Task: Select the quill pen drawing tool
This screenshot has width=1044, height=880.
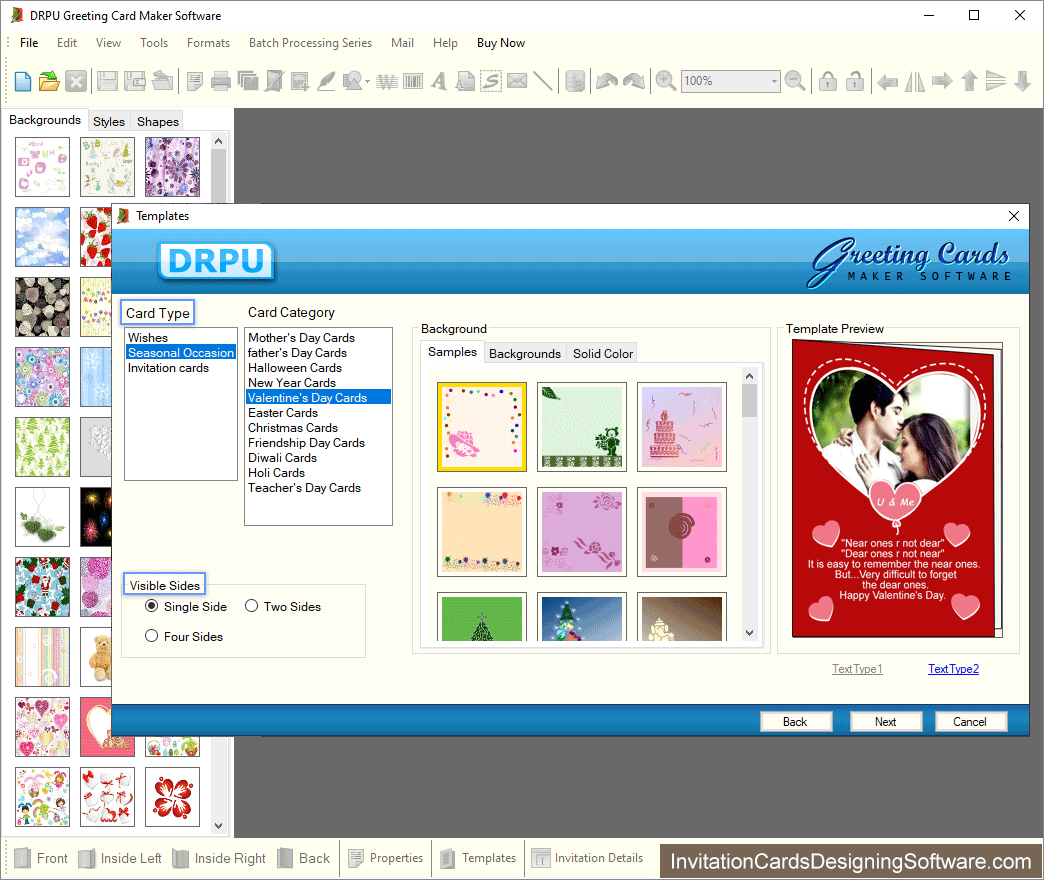Action: pyautogui.click(x=326, y=81)
